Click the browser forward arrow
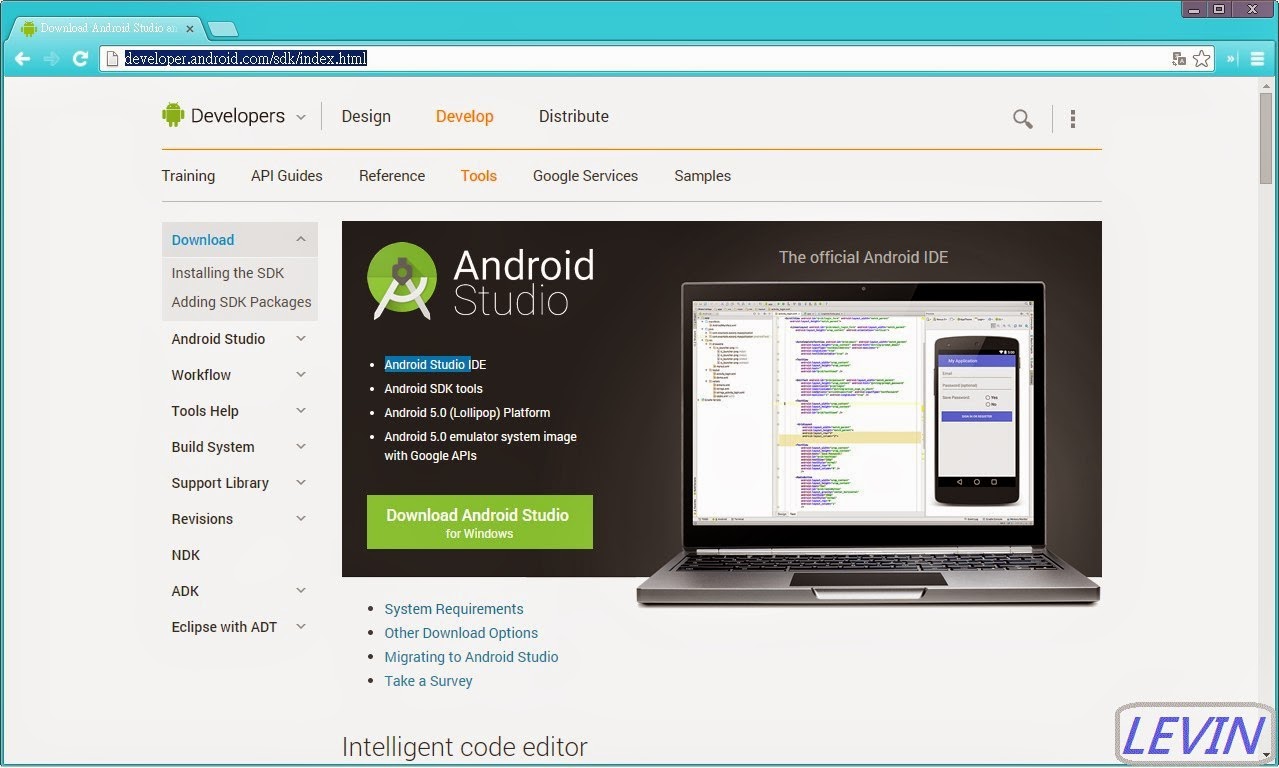This screenshot has height=768, width=1279. tap(51, 59)
